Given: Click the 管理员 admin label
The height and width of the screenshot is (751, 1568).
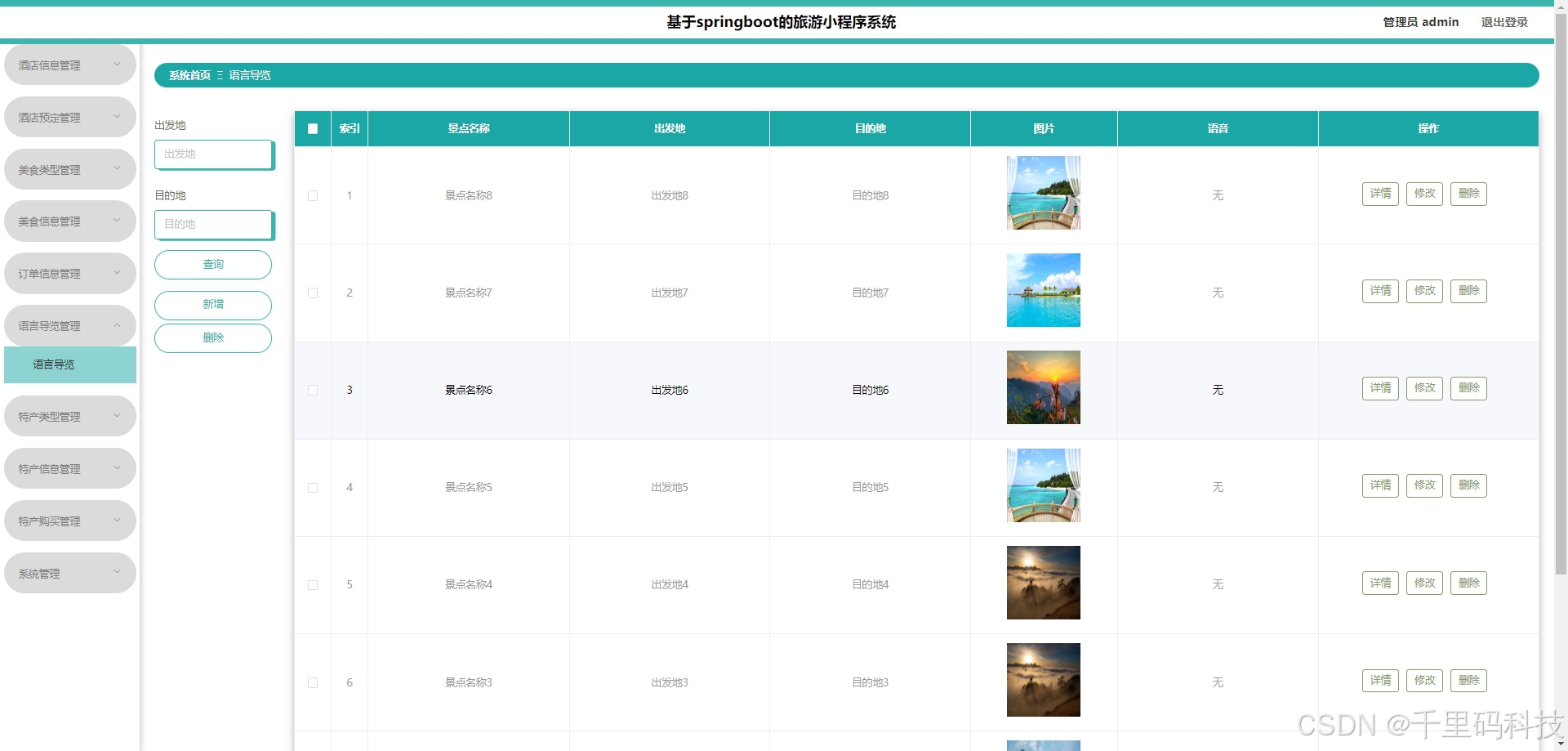Looking at the screenshot, I should click(1421, 22).
